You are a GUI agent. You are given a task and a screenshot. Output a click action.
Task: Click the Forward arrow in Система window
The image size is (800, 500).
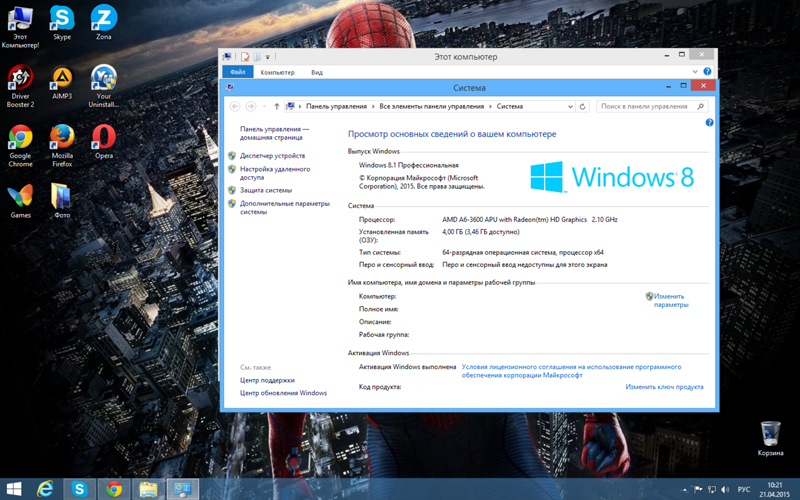click(x=251, y=106)
